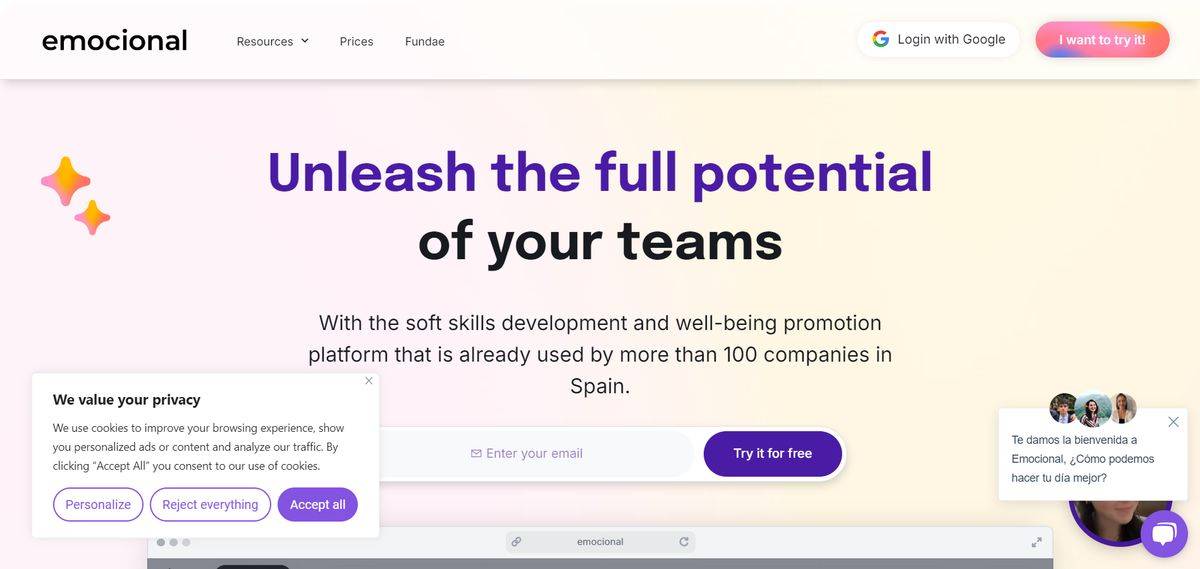Click the emocional logo
This screenshot has width=1200, height=569.
point(114,41)
